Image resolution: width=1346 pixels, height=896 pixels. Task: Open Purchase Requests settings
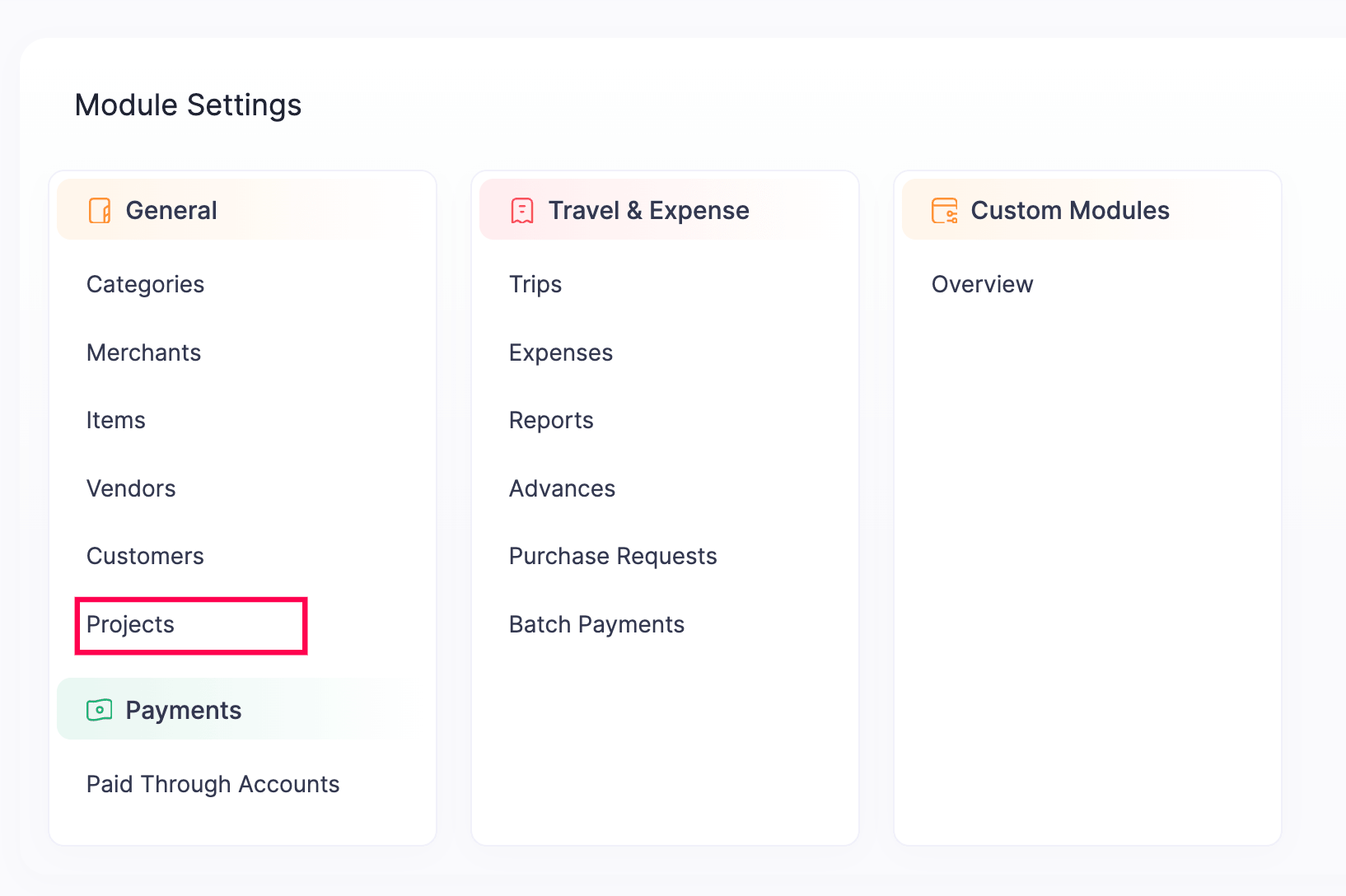pos(613,556)
